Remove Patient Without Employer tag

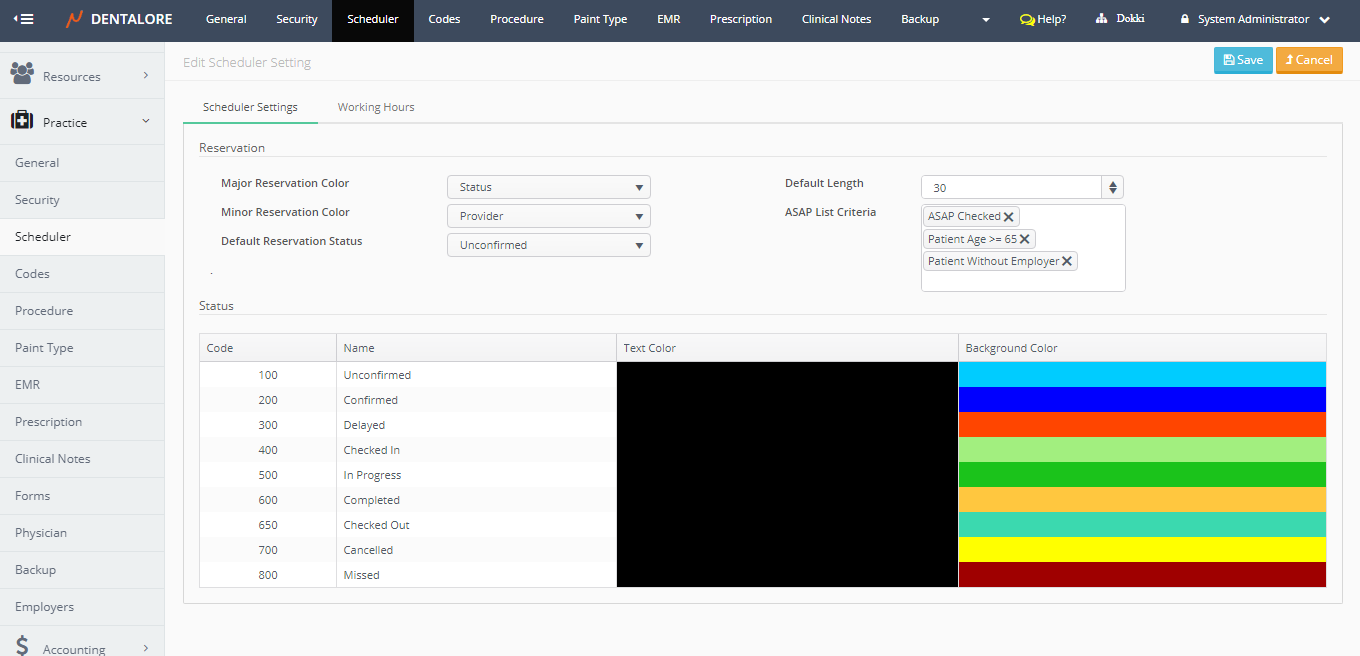(1067, 261)
